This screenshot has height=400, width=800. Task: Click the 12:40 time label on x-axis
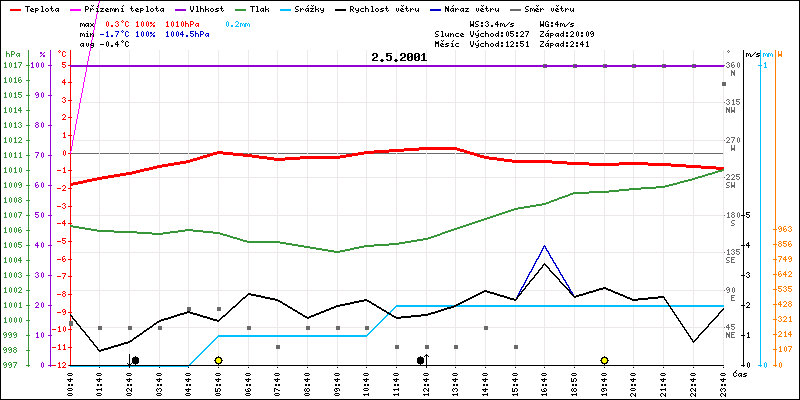pos(427,380)
